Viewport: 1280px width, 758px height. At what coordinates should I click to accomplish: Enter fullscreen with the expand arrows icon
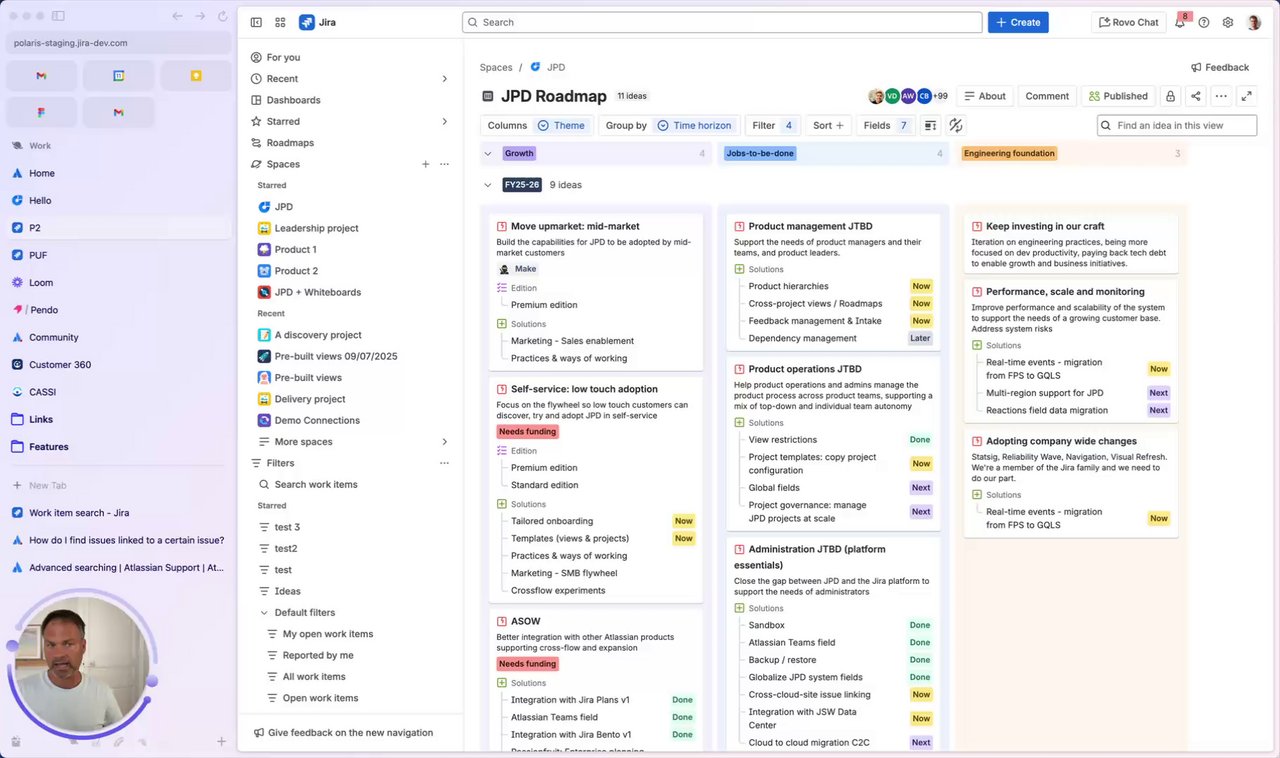(1246, 96)
